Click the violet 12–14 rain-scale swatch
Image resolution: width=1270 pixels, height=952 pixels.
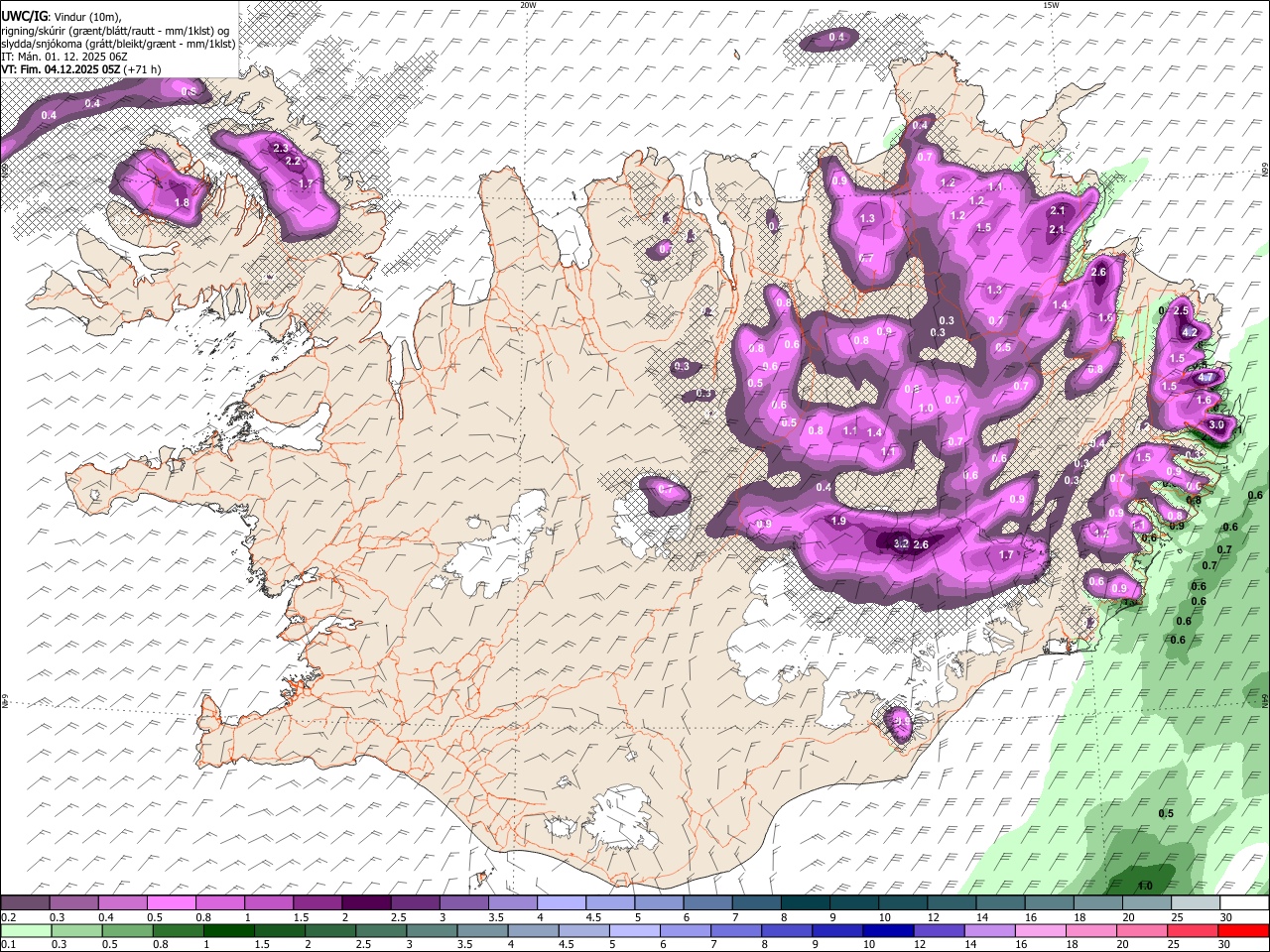(x=939, y=930)
